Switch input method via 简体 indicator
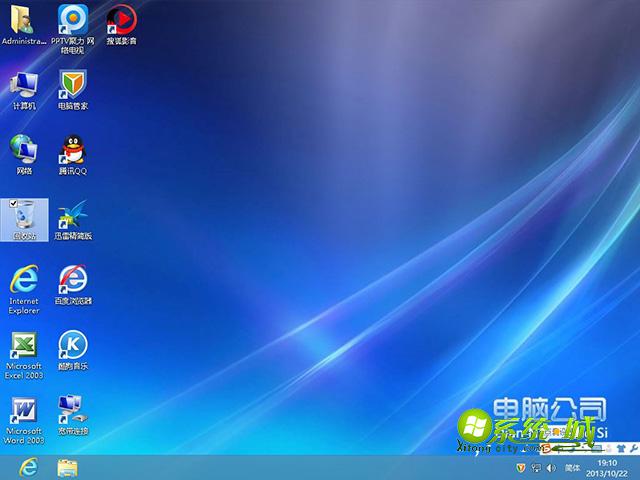Screen dimensions: 640x480 (x=572, y=468)
